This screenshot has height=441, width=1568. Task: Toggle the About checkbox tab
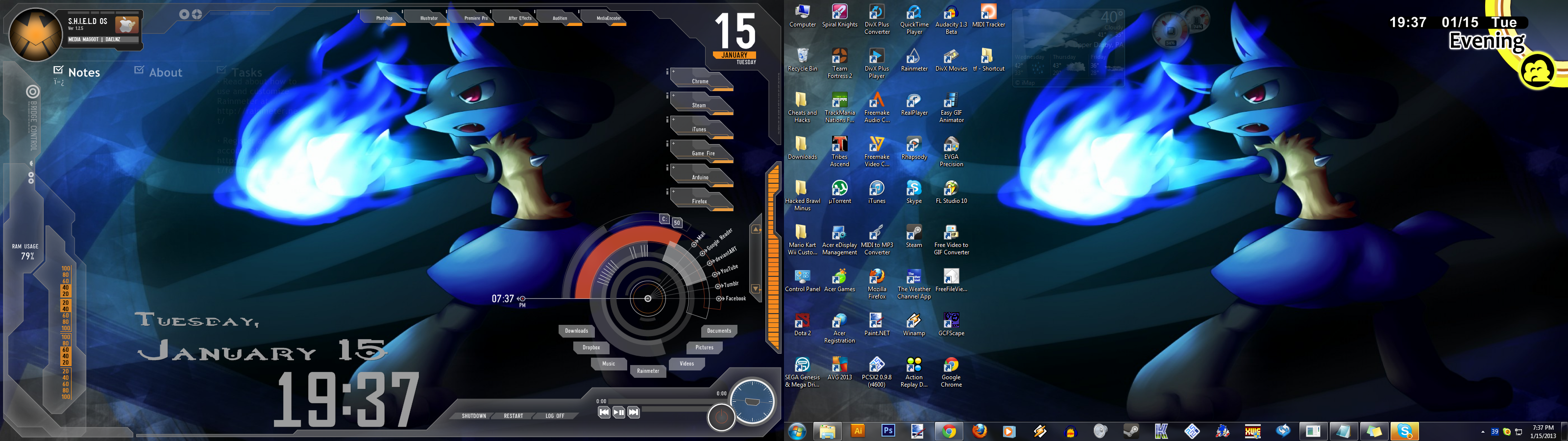coord(139,70)
